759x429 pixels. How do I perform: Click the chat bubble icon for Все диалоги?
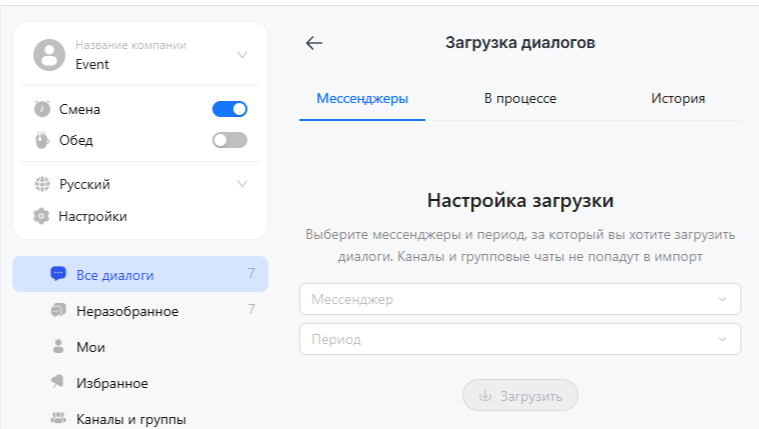coord(58,274)
